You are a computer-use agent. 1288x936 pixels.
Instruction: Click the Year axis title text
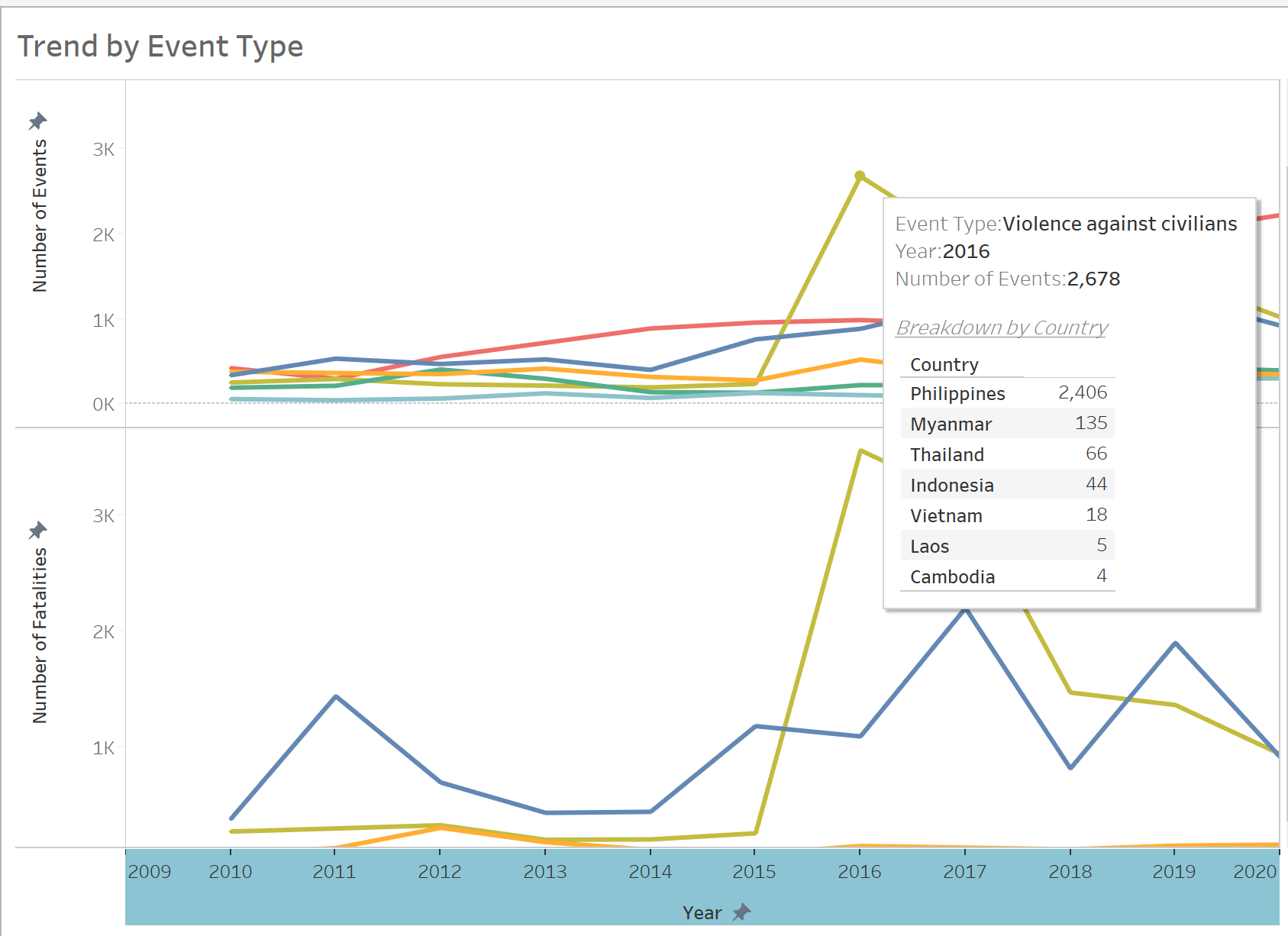[x=702, y=912]
